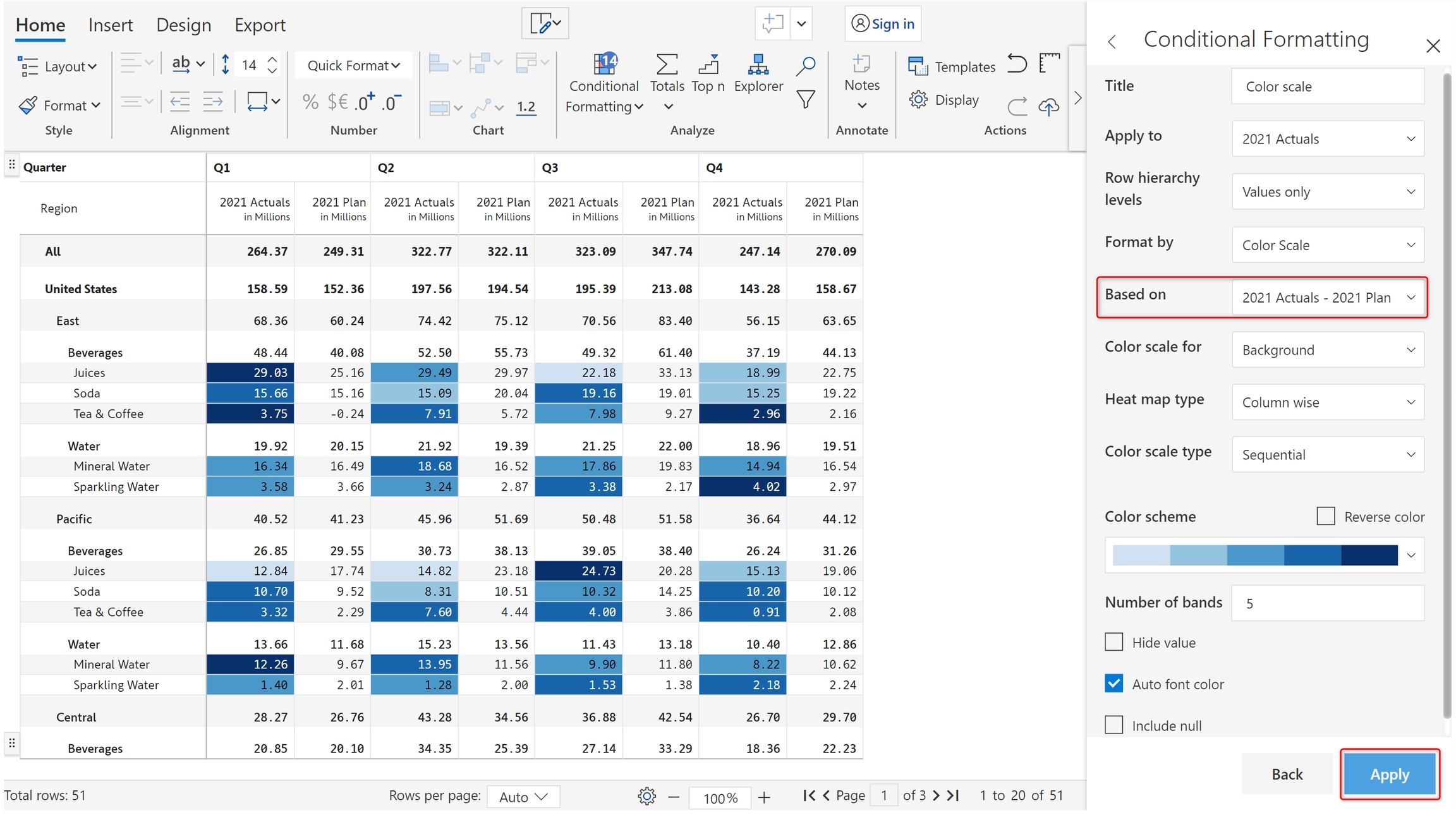Click the undo arrow icon
Viewport: 1456px width, 815px height.
coord(1016,64)
